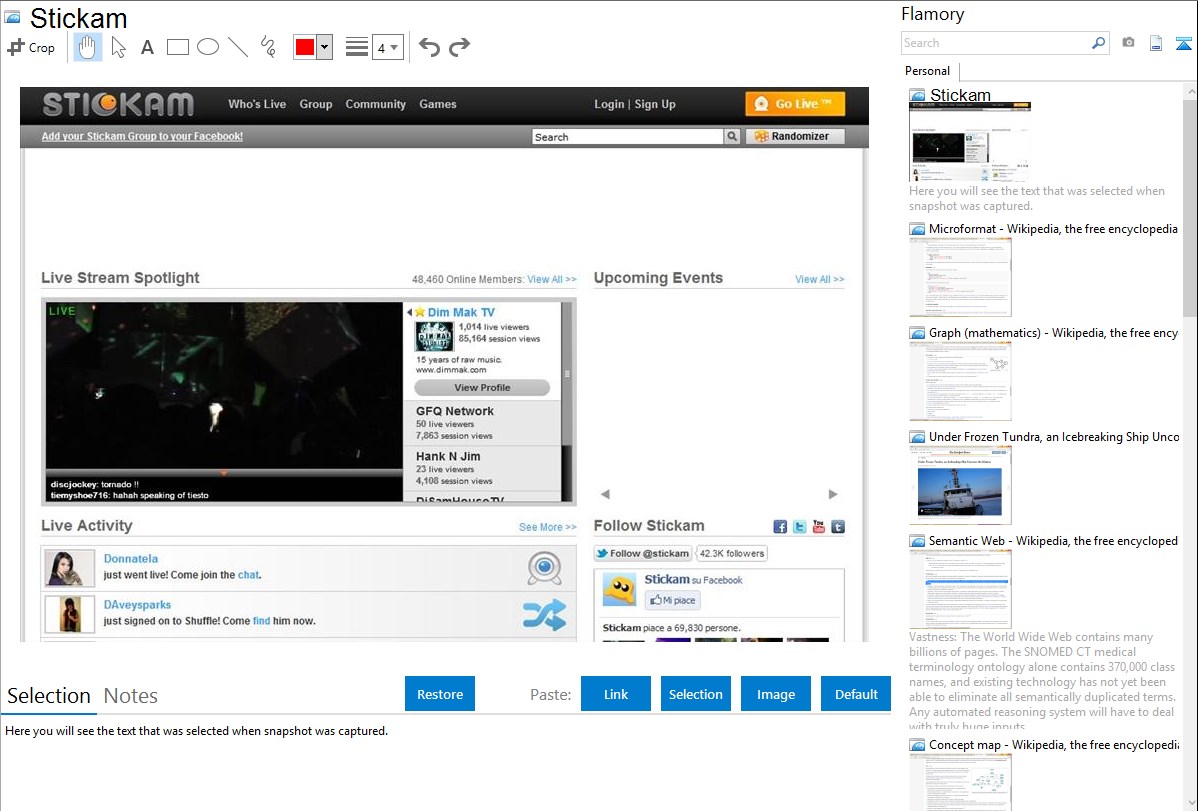
Task: Select the arrow pointer tool
Action: tap(118, 47)
